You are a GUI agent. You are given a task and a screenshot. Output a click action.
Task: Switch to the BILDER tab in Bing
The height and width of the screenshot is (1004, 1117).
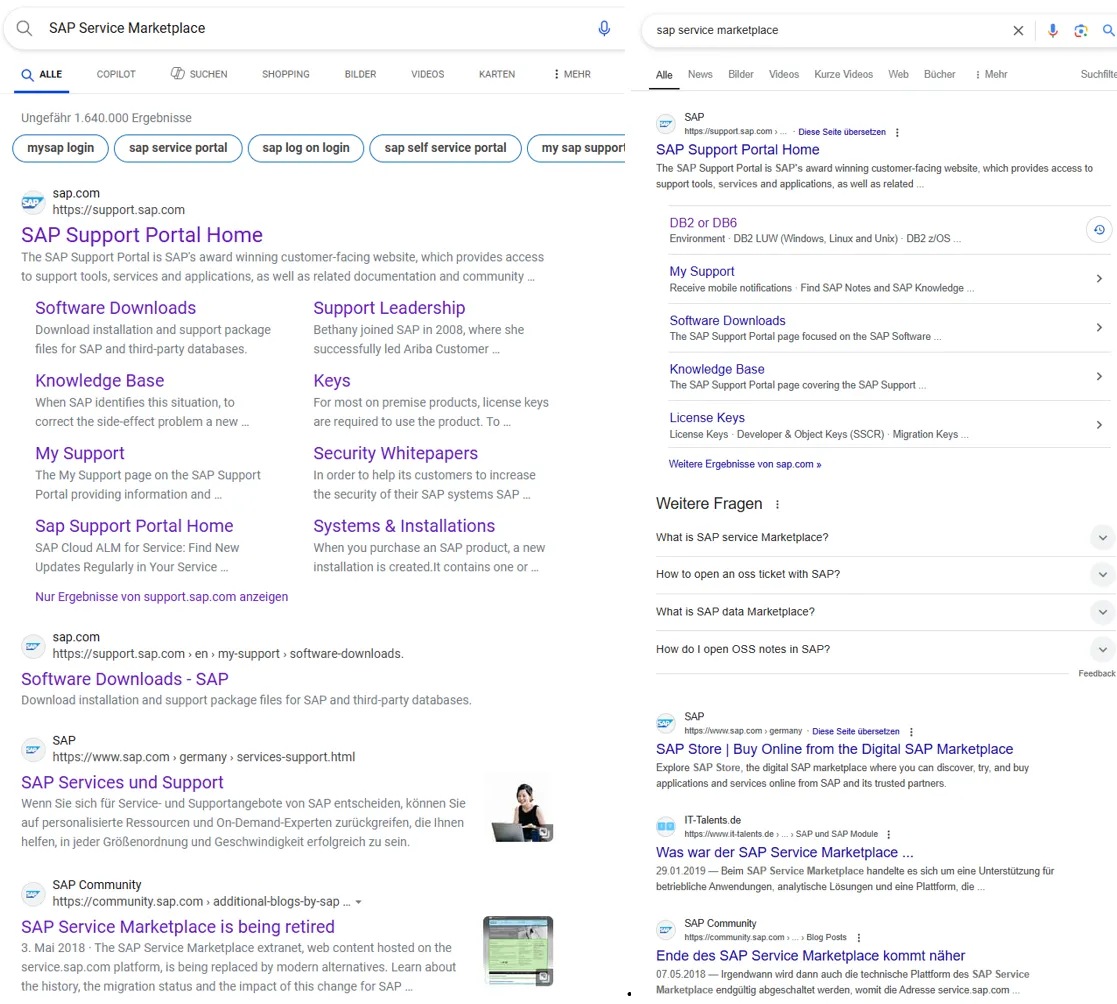point(360,74)
